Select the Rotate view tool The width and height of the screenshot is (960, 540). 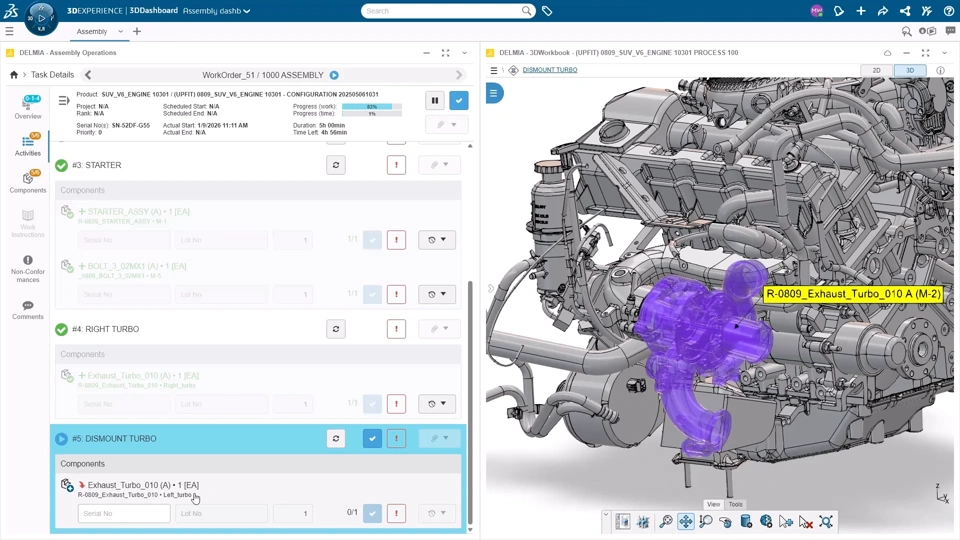[x=726, y=522]
